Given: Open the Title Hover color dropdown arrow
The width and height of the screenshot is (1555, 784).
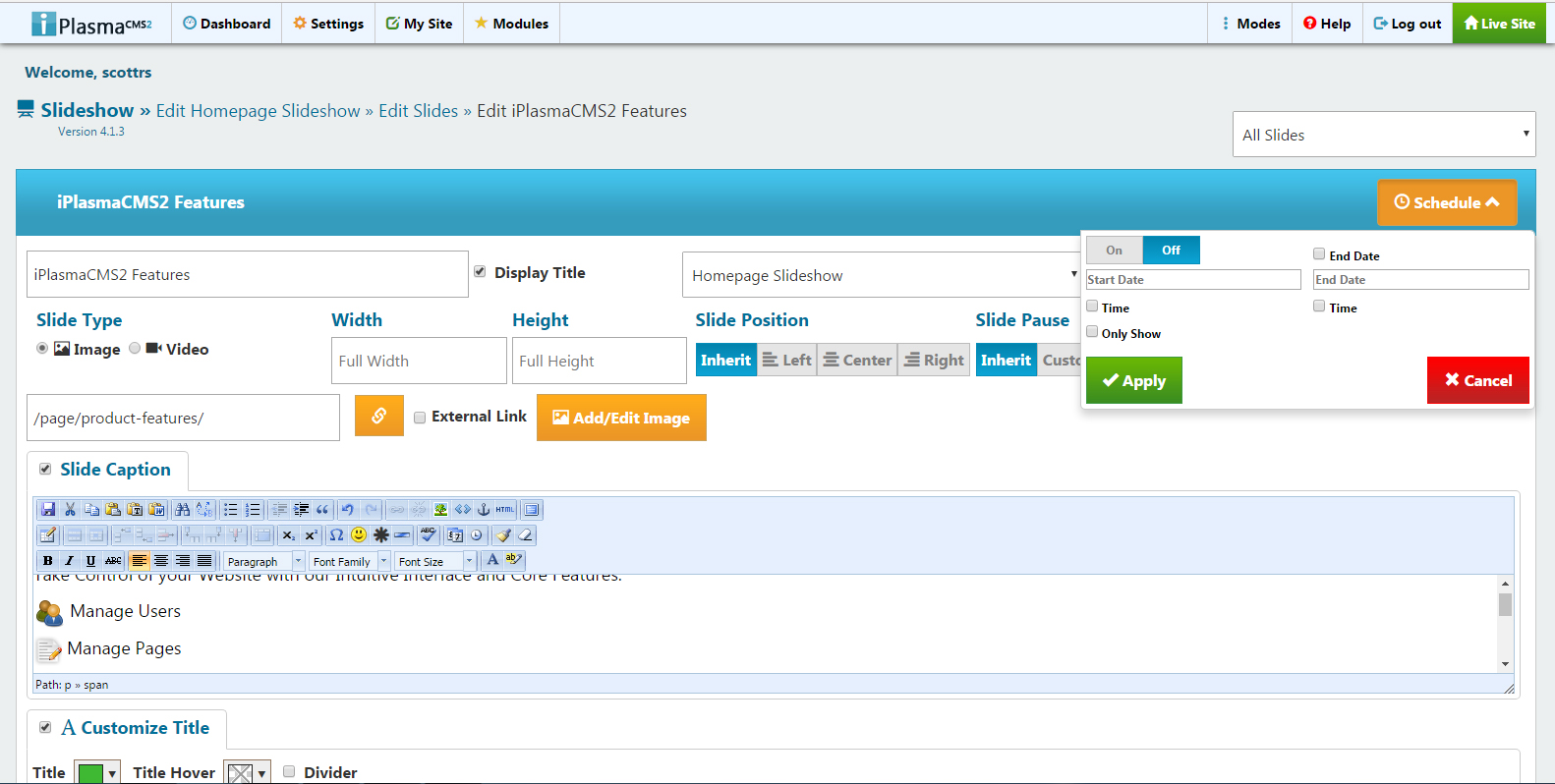Looking at the screenshot, I should tap(261, 774).
